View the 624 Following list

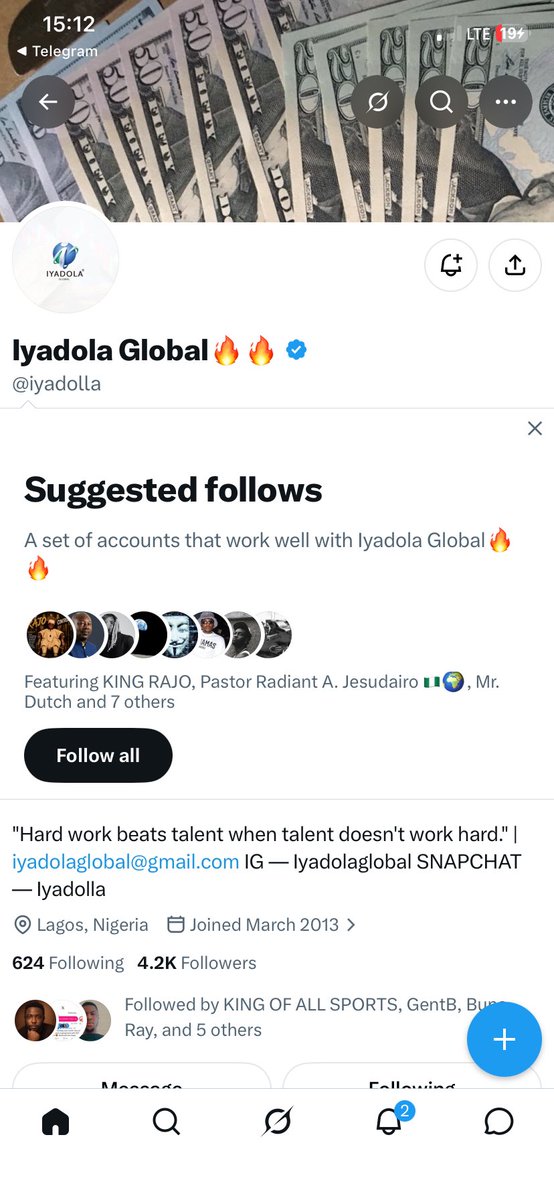click(x=68, y=963)
